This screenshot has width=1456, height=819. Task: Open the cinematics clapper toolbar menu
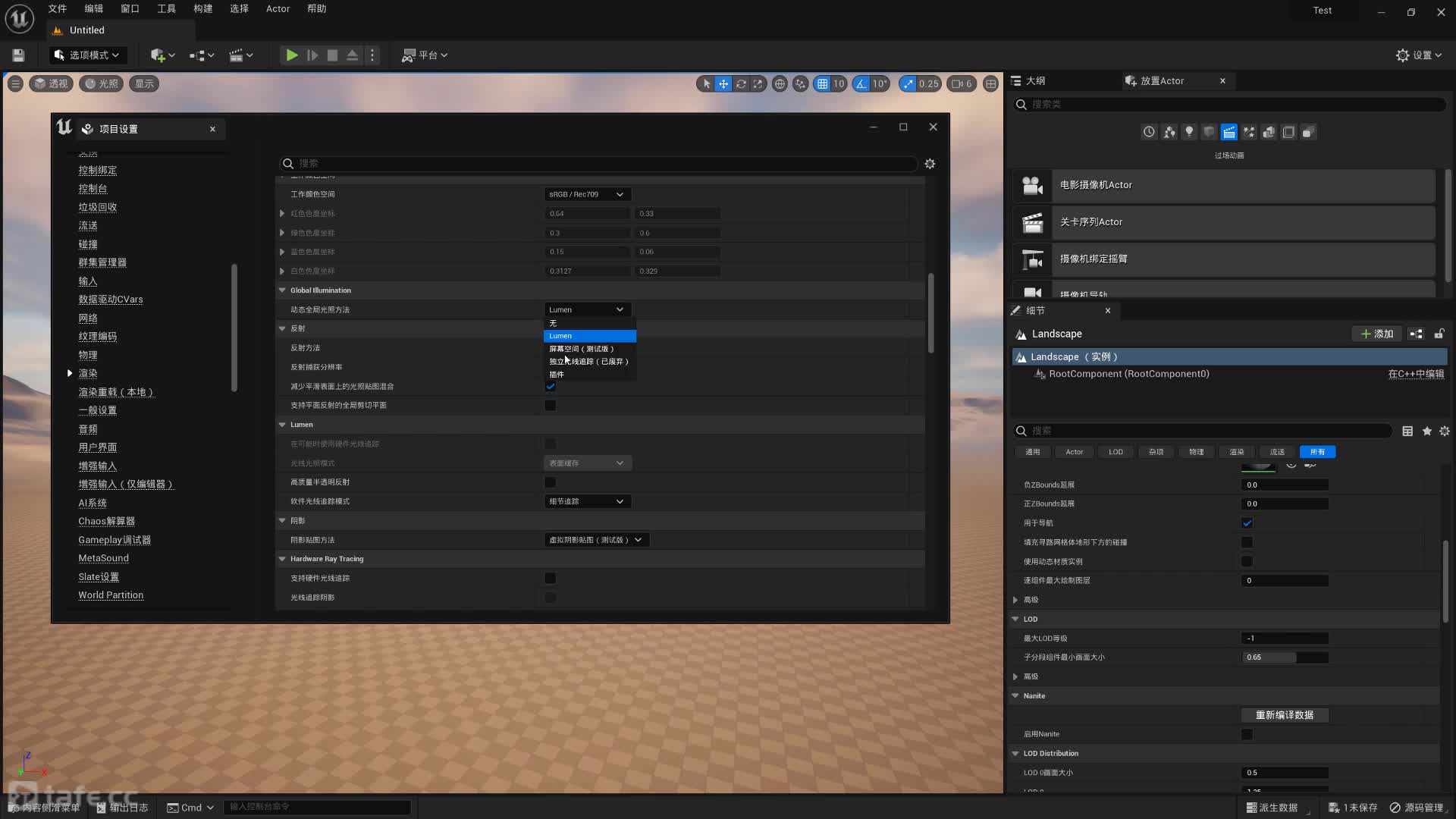241,55
